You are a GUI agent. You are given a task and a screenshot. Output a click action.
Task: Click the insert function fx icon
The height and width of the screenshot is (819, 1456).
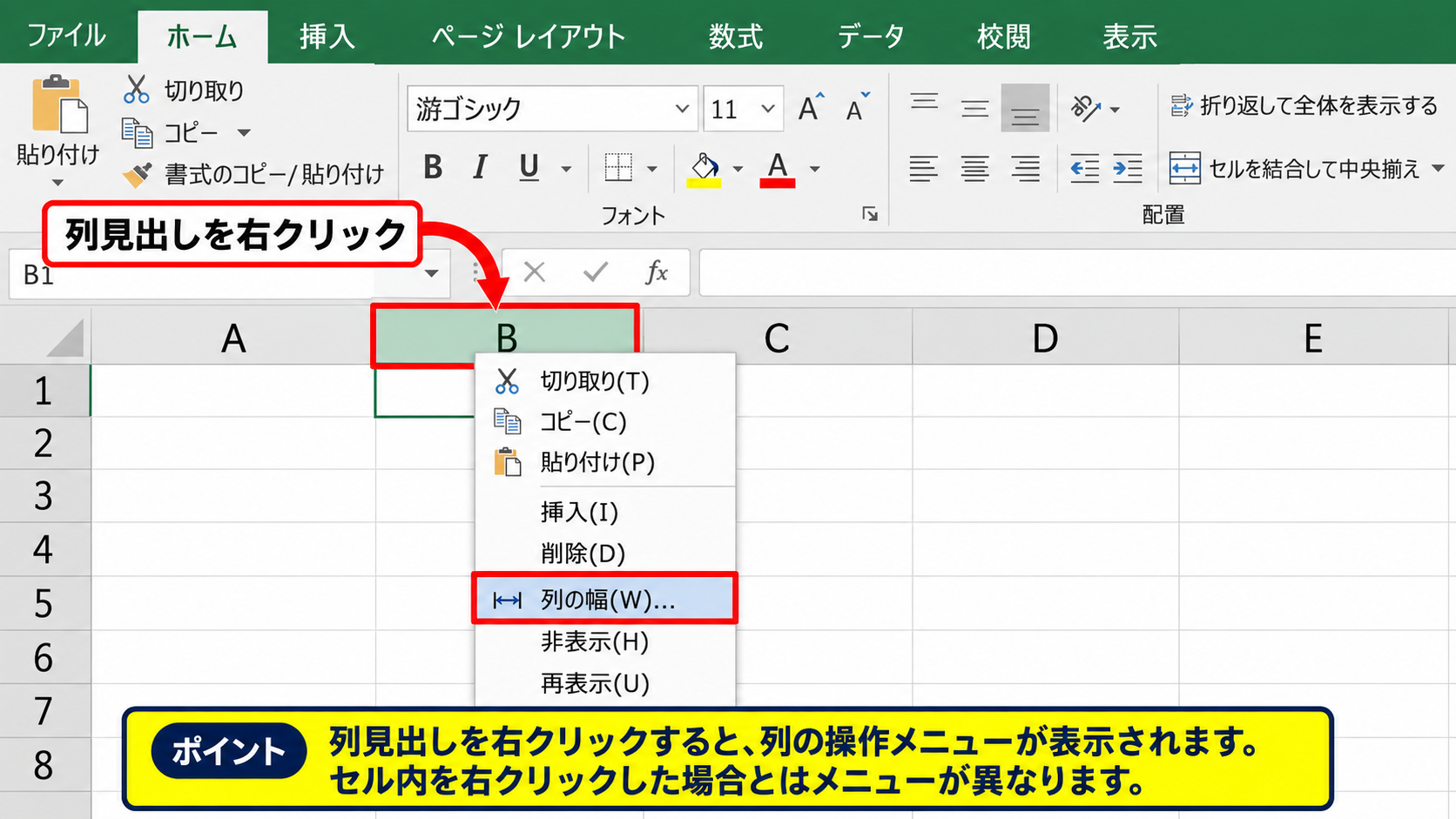coord(657,272)
